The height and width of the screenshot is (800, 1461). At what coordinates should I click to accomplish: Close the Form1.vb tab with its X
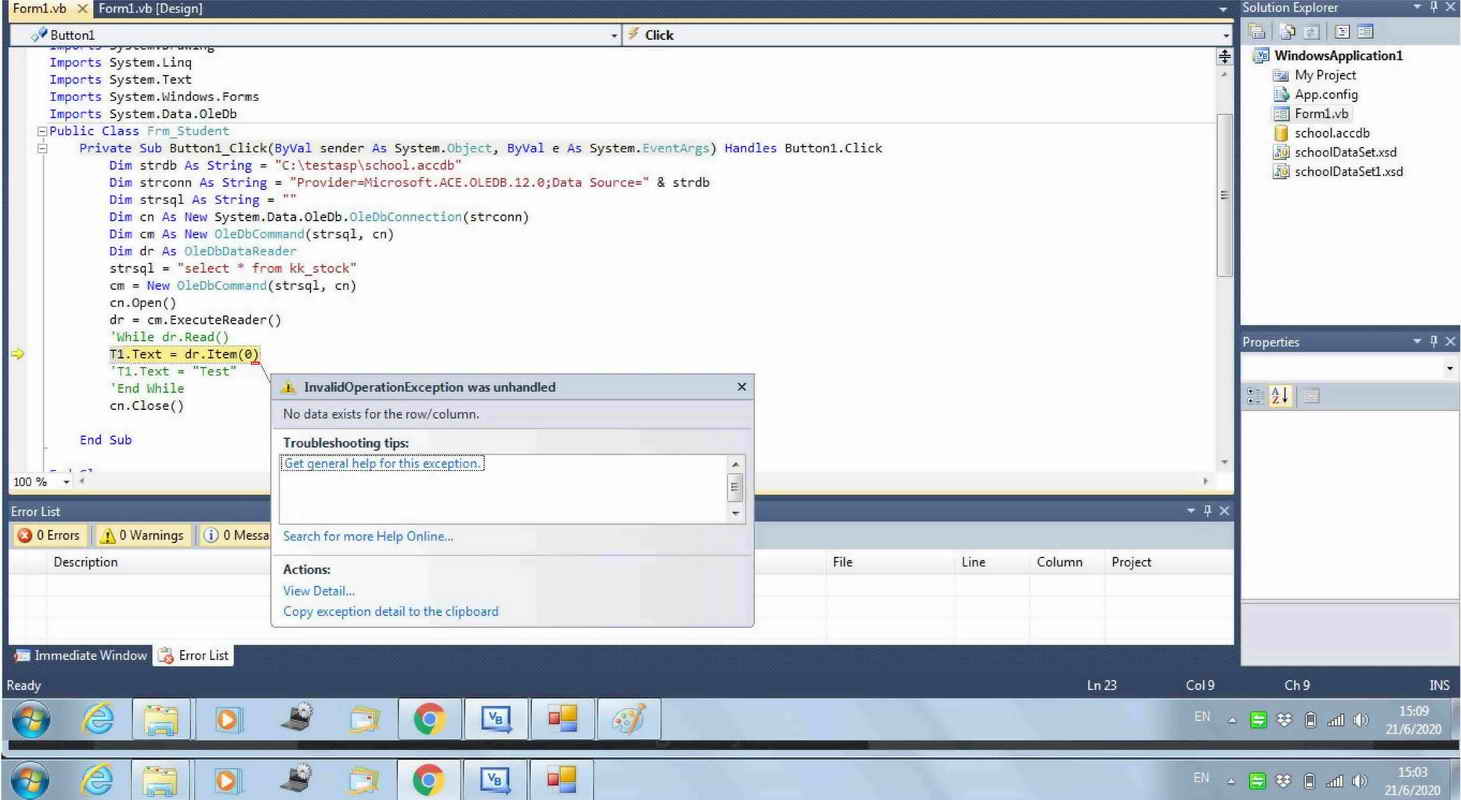coord(83,8)
